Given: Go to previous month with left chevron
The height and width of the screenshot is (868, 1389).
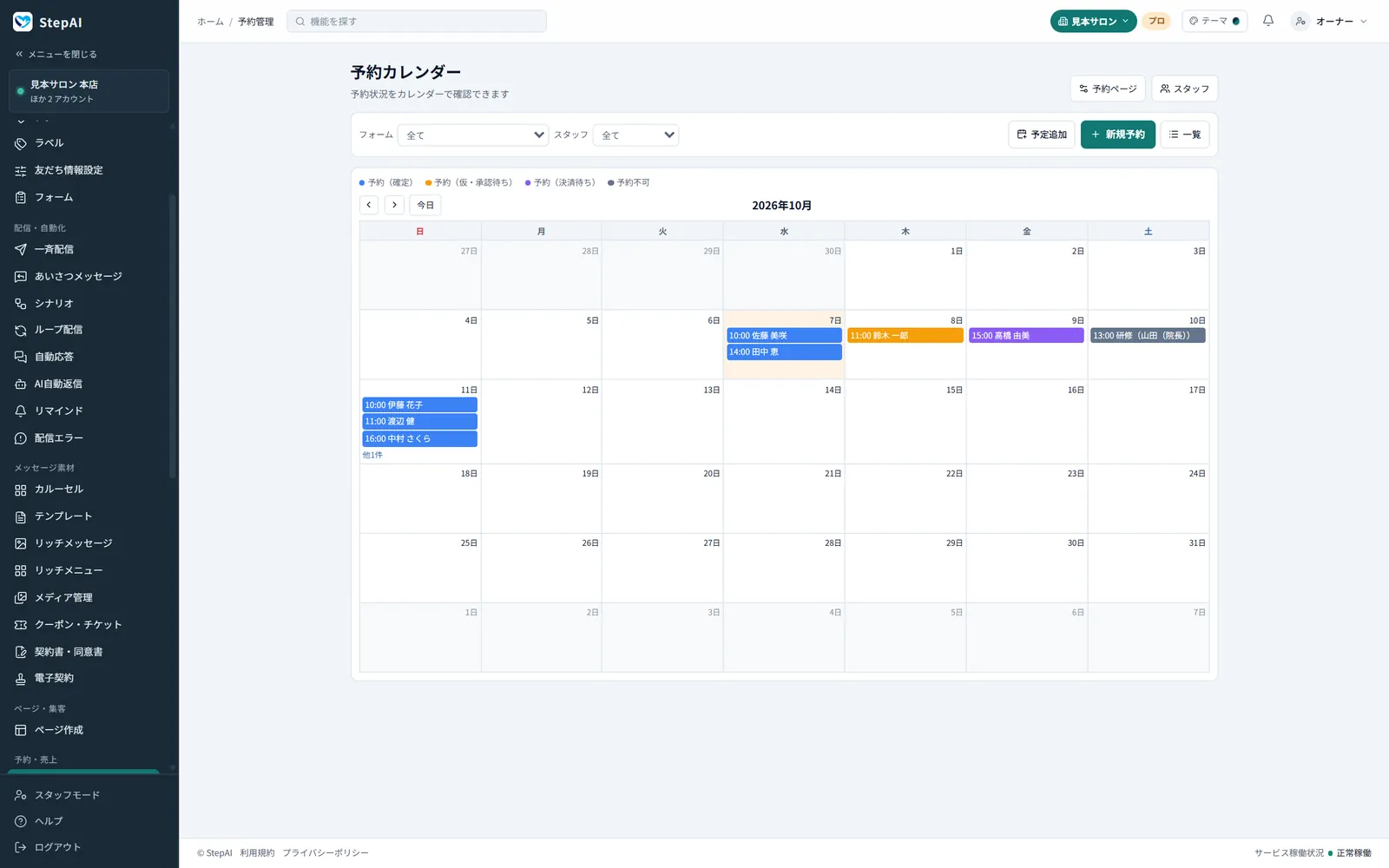Looking at the screenshot, I should tap(369, 205).
